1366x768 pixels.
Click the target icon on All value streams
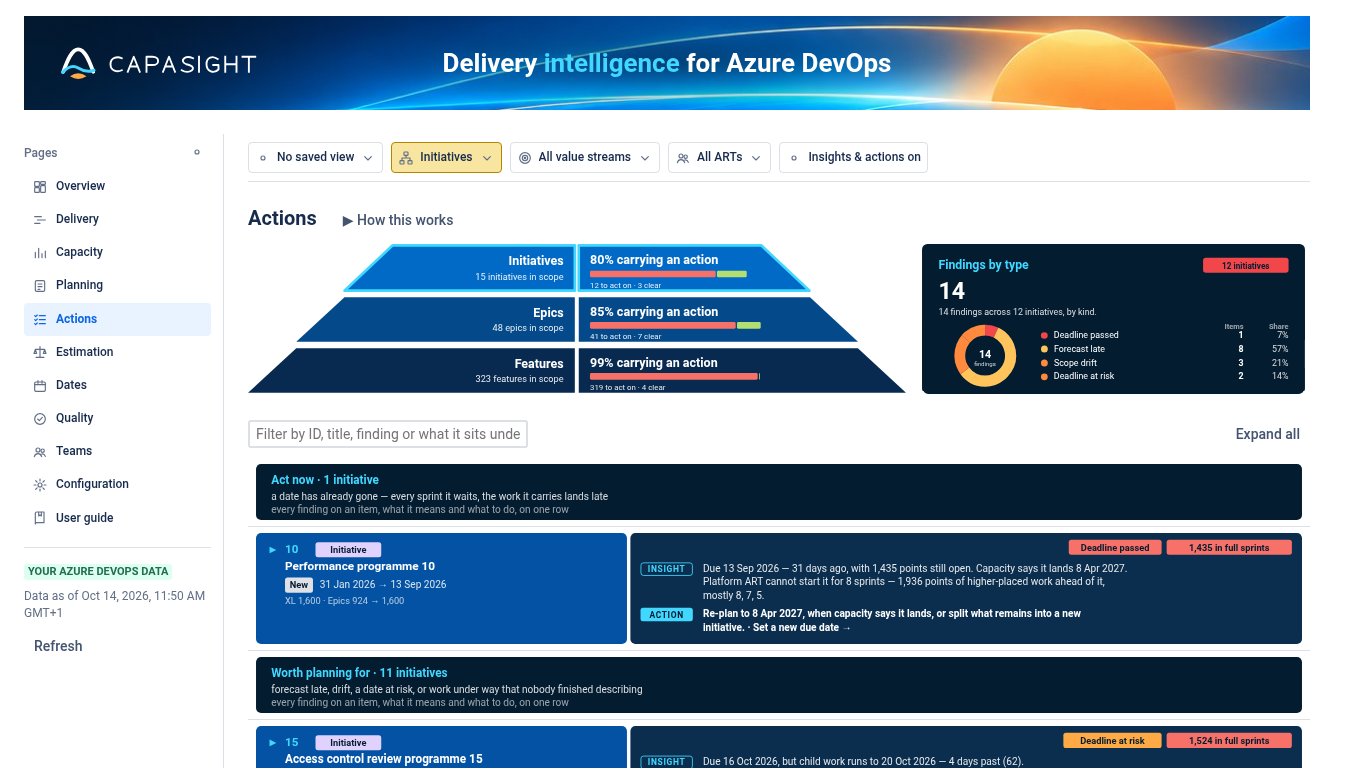[x=525, y=158]
